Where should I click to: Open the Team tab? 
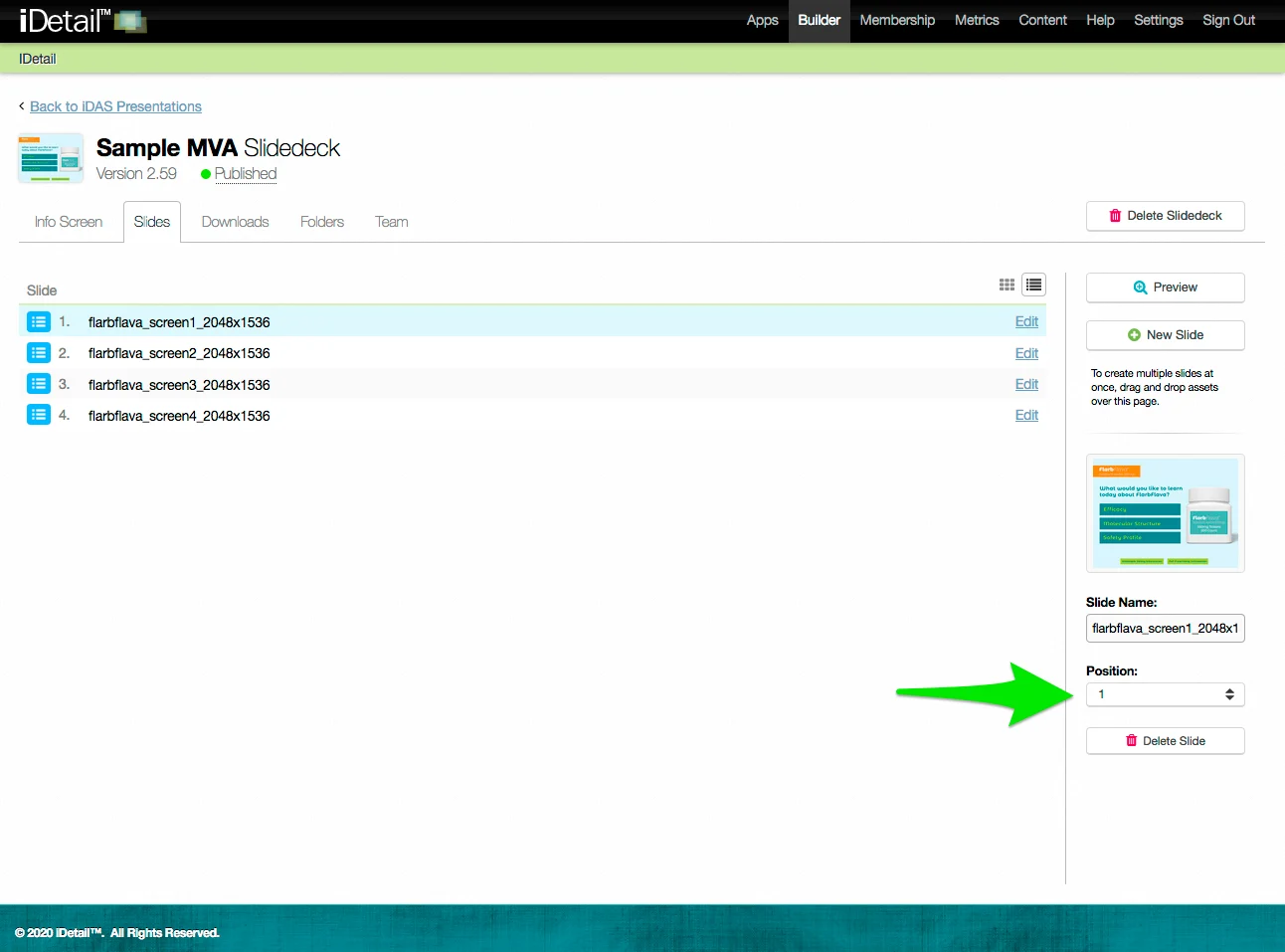(392, 222)
